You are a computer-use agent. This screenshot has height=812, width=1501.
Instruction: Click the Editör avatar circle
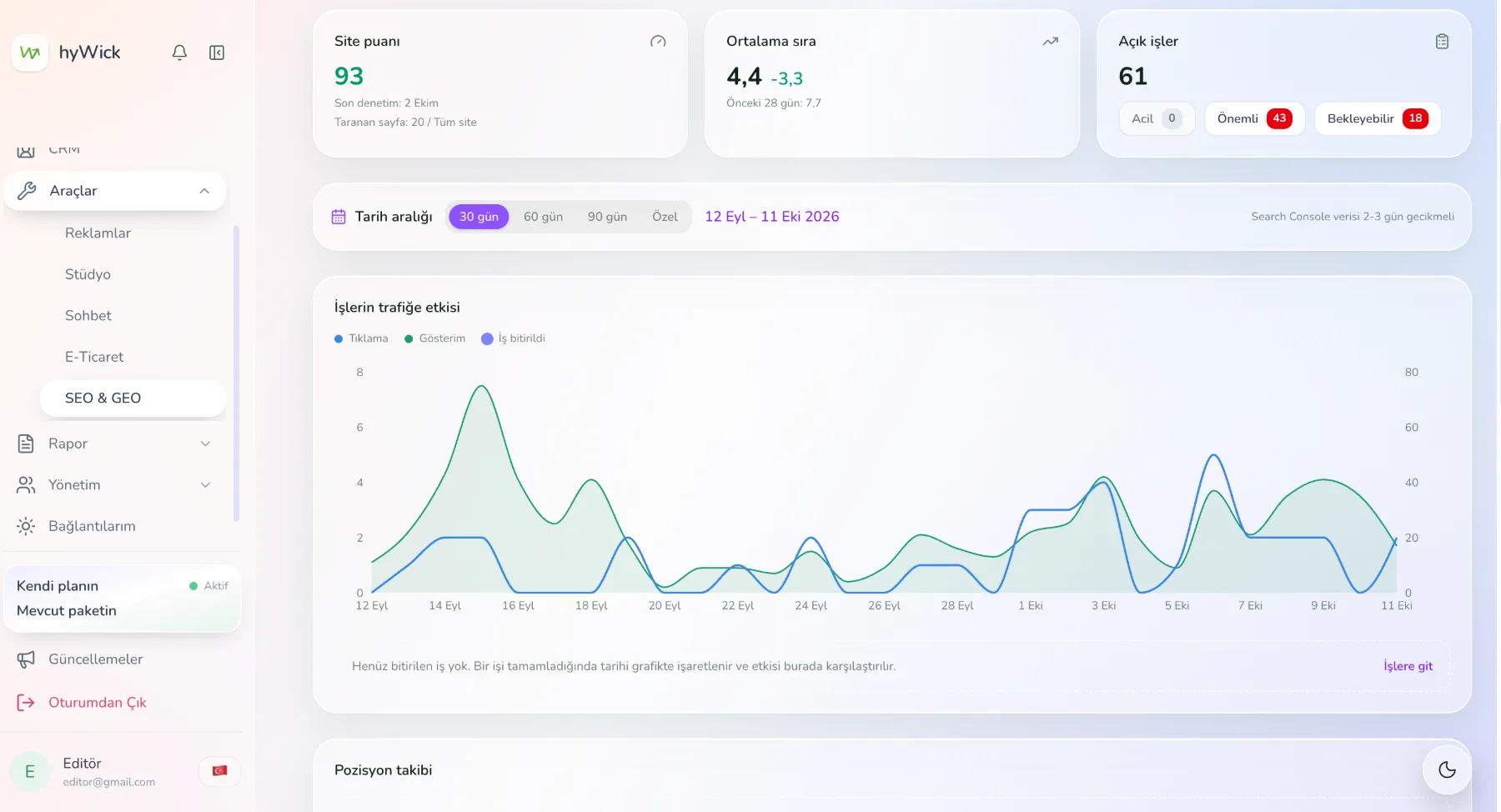(x=30, y=772)
